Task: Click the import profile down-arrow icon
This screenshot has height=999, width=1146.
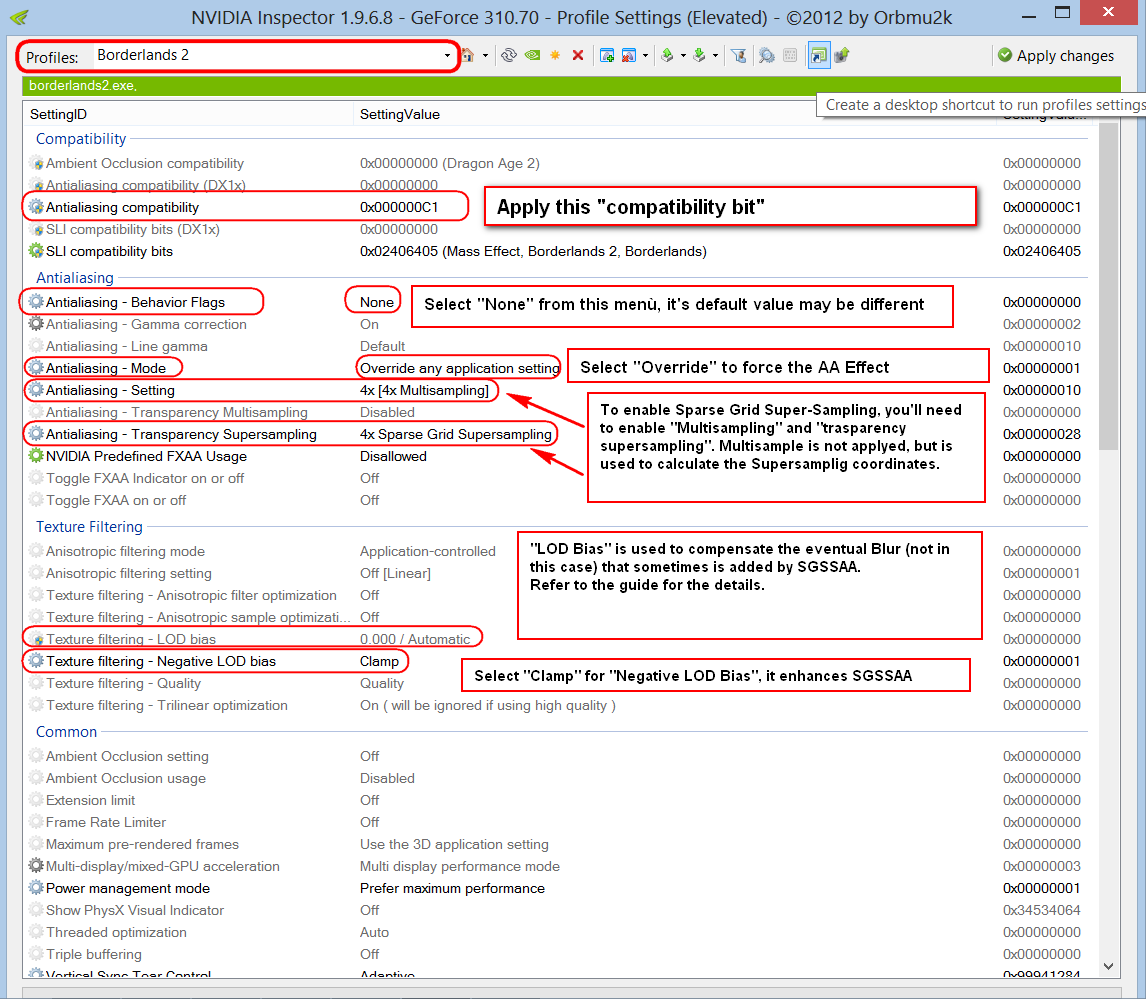Action: [699, 56]
